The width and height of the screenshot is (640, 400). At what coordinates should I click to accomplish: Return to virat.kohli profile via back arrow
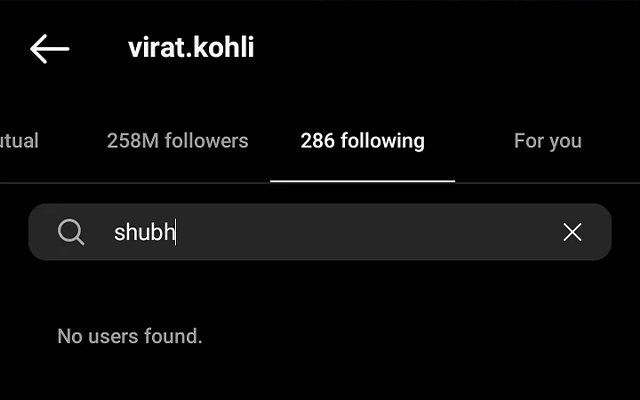click(x=49, y=49)
